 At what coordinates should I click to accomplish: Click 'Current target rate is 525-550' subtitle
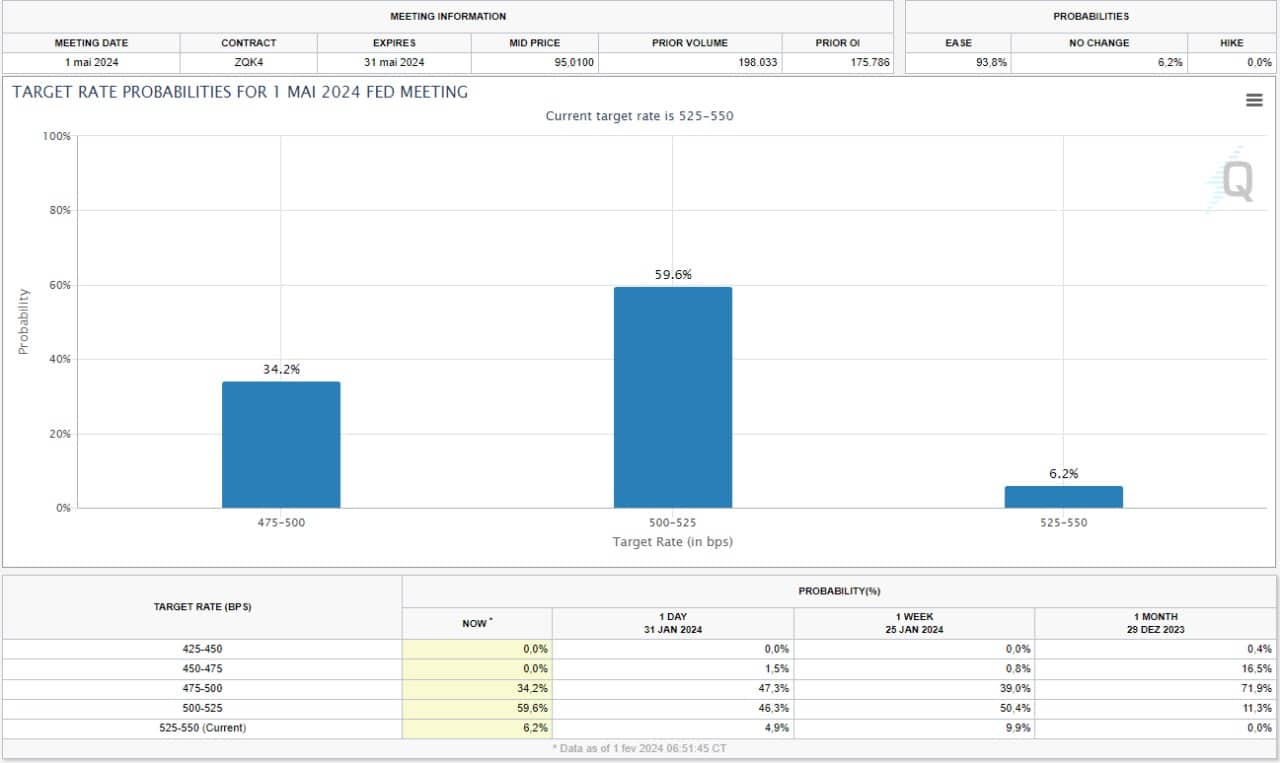point(639,116)
